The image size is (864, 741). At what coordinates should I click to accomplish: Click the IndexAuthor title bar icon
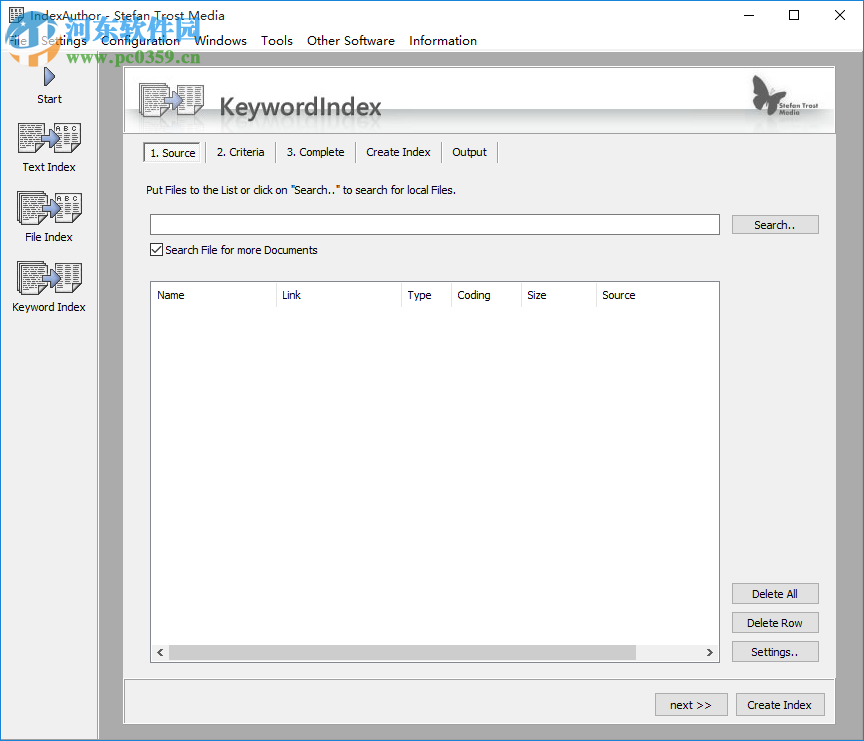pyautogui.click(x=15, y=15)
